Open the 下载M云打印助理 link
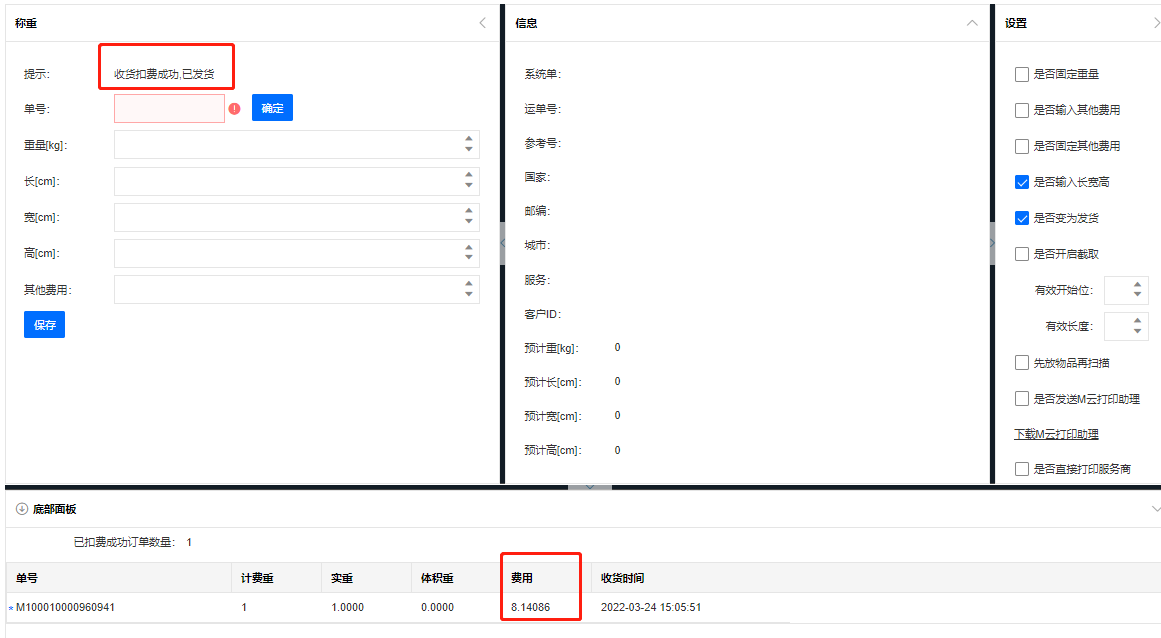 coord(1056,434)
